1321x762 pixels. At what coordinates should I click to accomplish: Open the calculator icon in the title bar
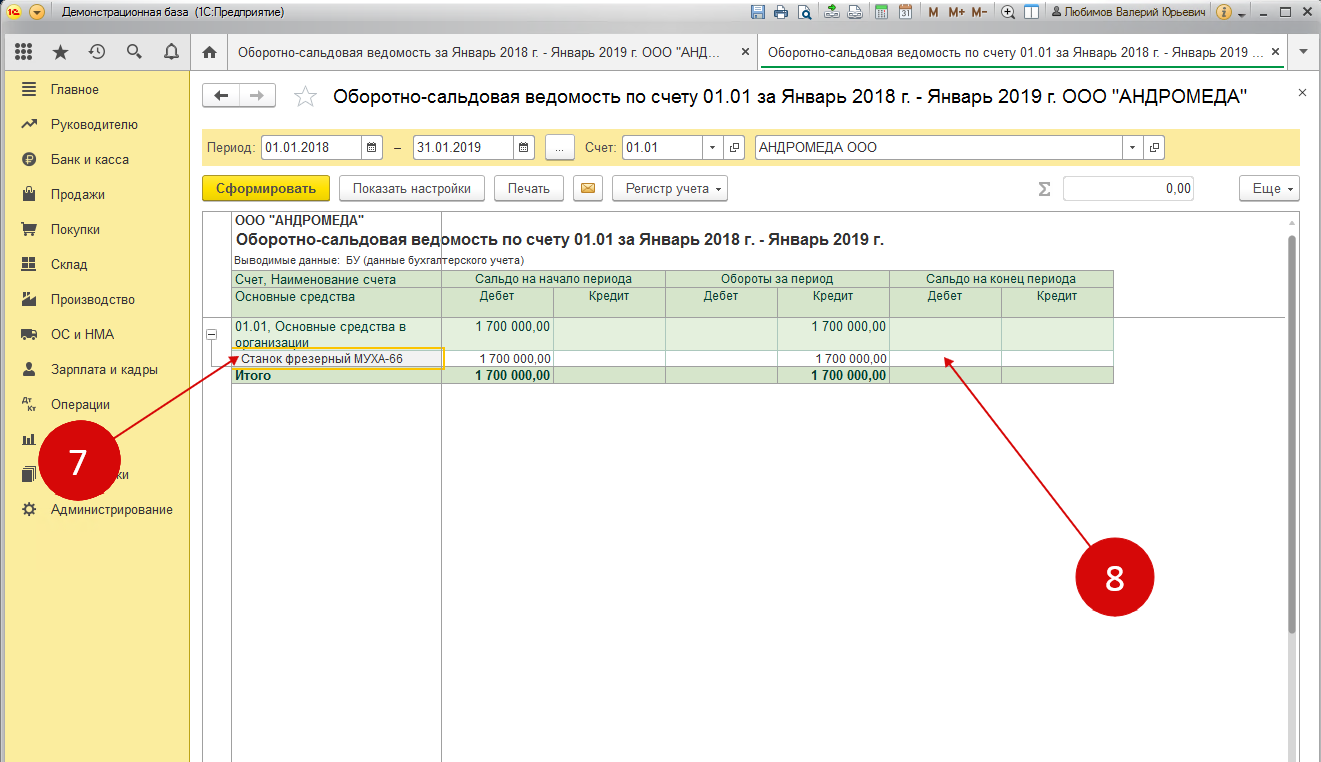pyautogui.click(x=881, y=13)
